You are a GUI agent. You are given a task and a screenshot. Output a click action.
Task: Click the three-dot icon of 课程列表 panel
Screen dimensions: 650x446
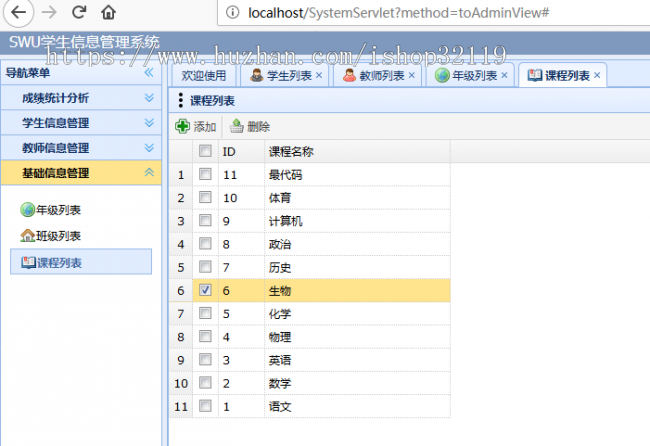click(x=180, y=101)
